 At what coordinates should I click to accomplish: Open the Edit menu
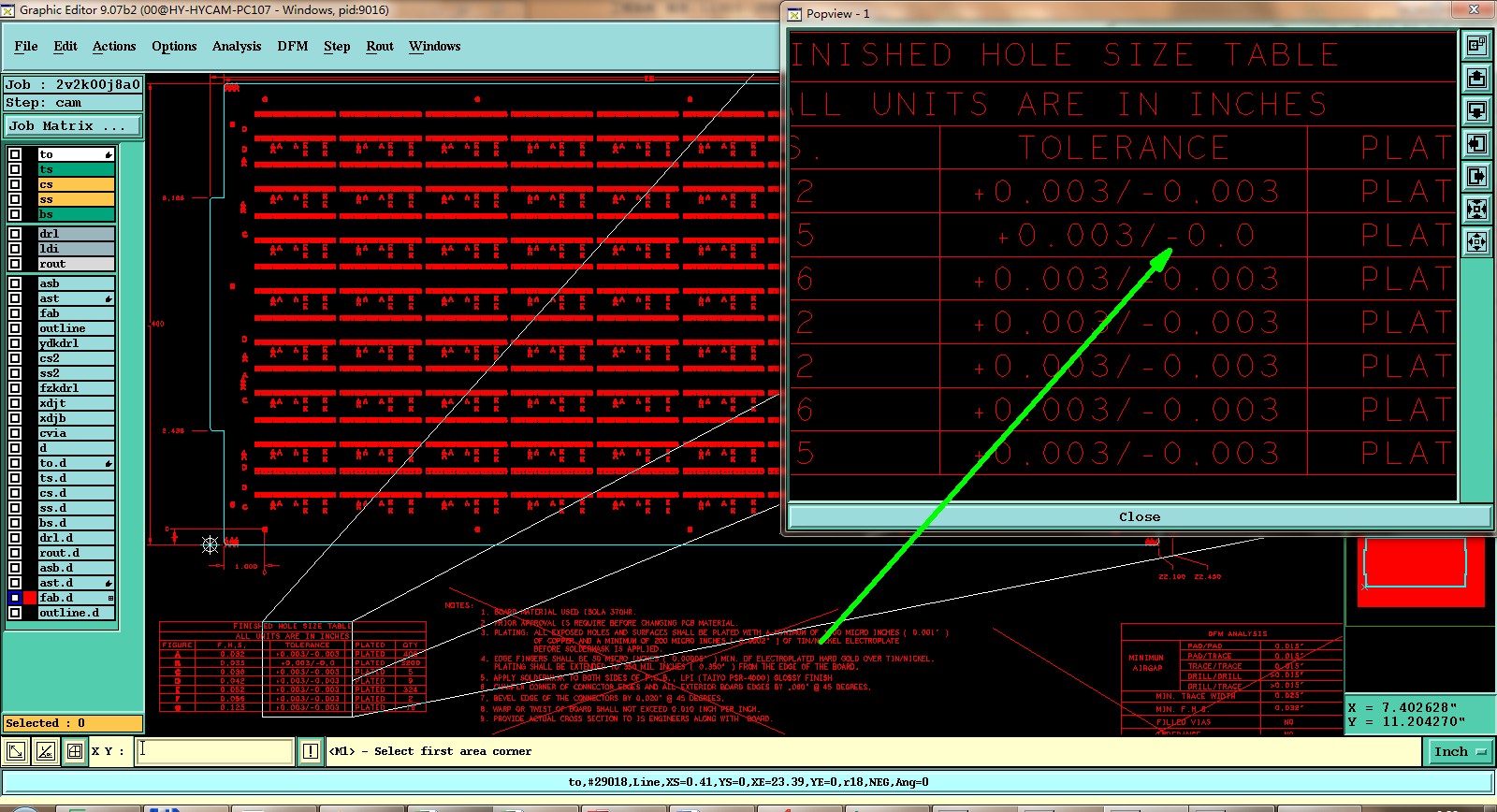click(65, 46)
